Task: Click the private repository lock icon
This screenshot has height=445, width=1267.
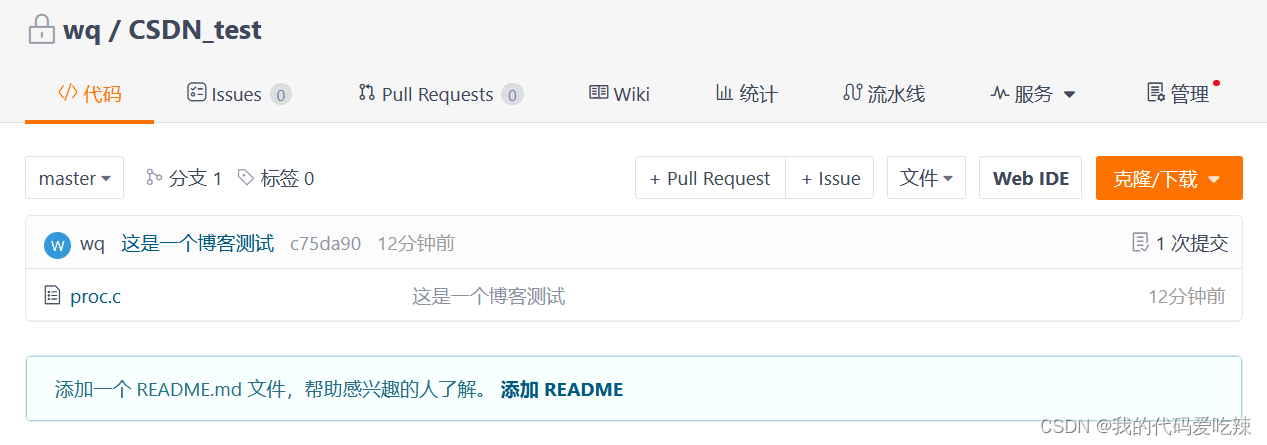Action: (41, 30)
